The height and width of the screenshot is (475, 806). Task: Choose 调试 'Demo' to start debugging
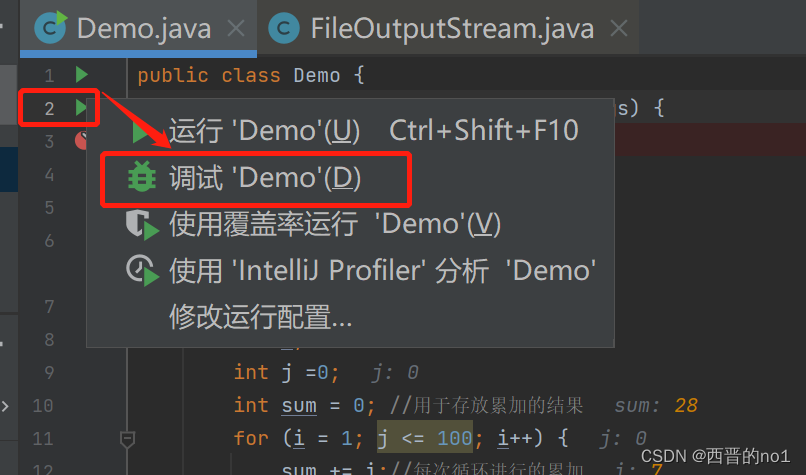(265, 178)
